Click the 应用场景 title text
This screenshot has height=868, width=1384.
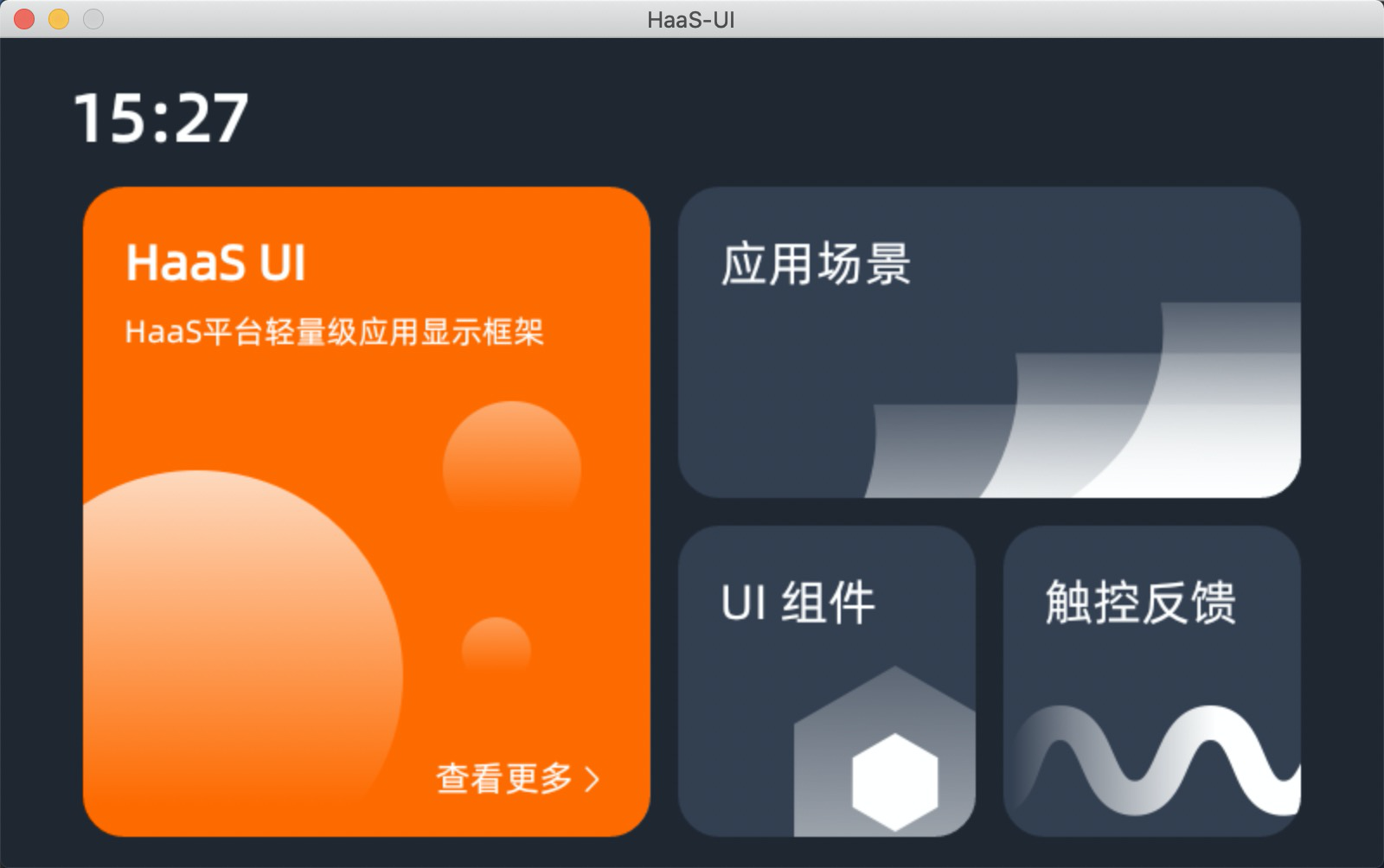click(817, 264)
